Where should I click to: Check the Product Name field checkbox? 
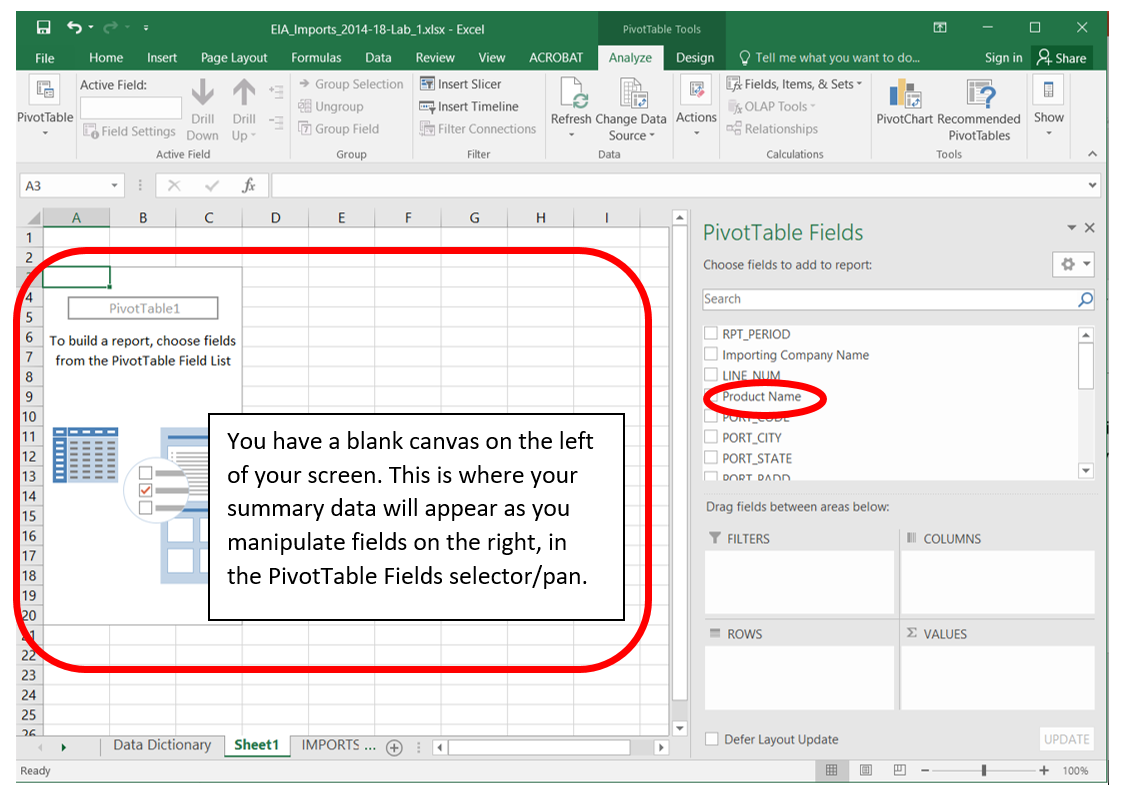click(x=712, y=397)
